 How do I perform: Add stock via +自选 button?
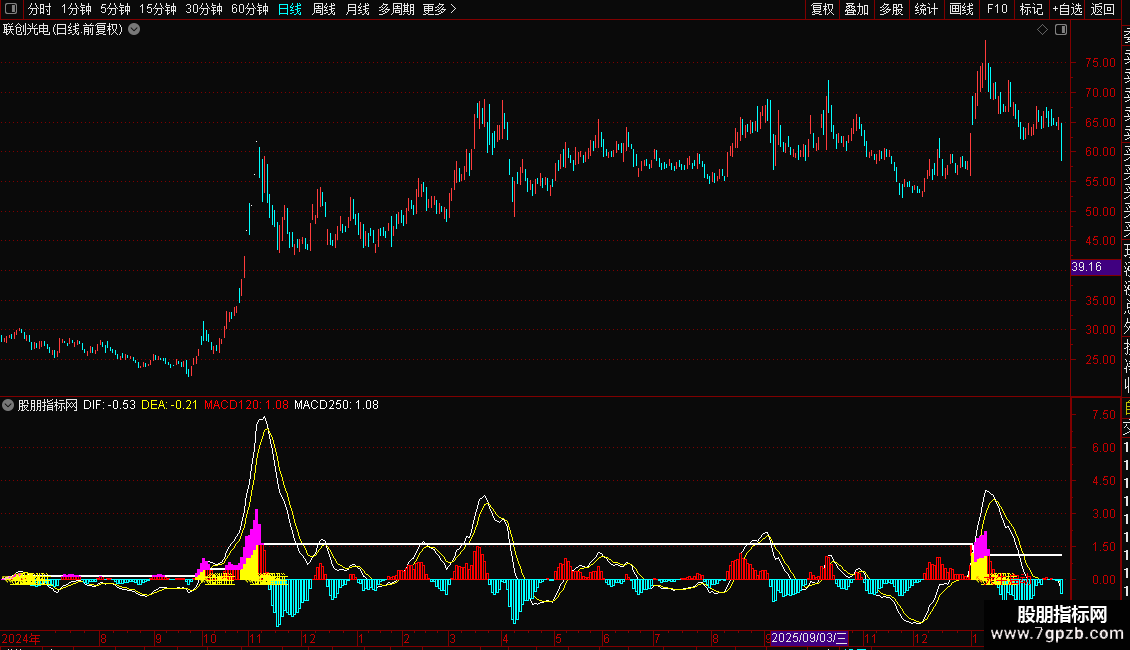[x=1067, y=9]
